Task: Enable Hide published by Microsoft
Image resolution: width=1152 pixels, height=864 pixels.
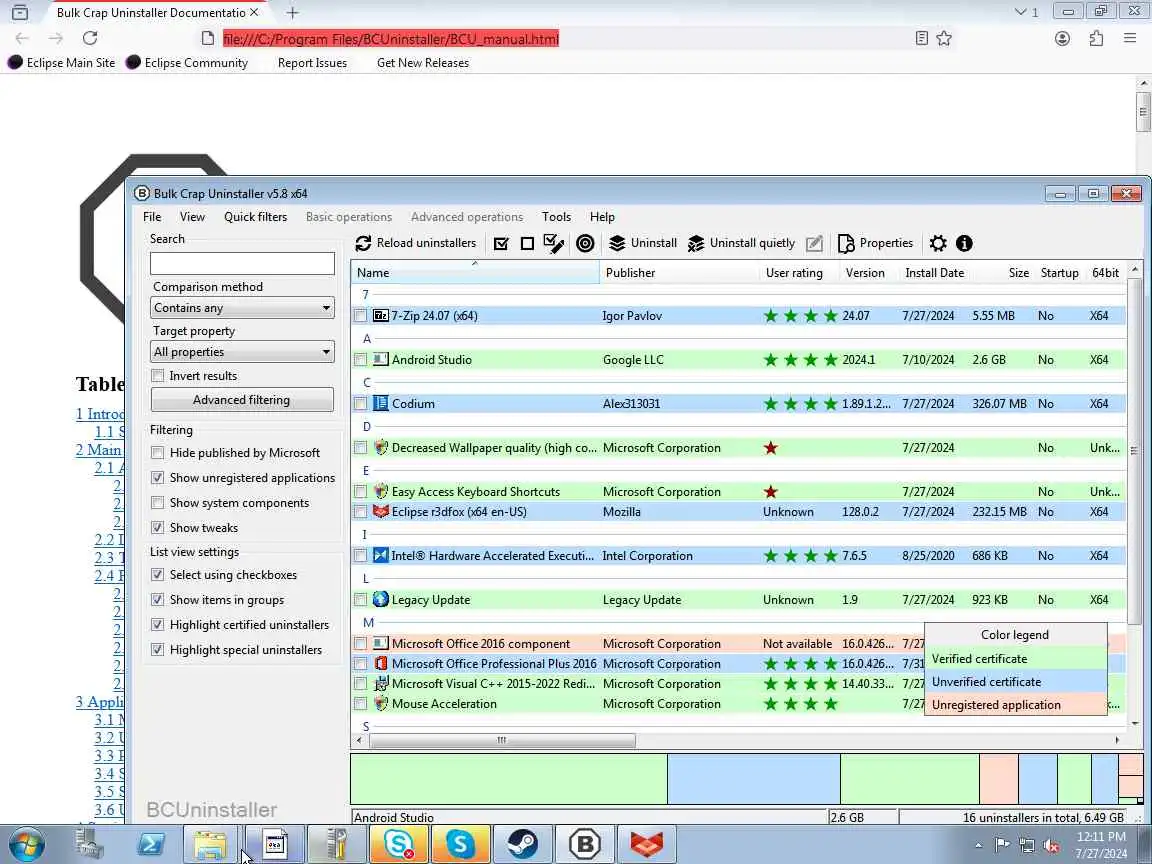Action: [x=157, y=453]
